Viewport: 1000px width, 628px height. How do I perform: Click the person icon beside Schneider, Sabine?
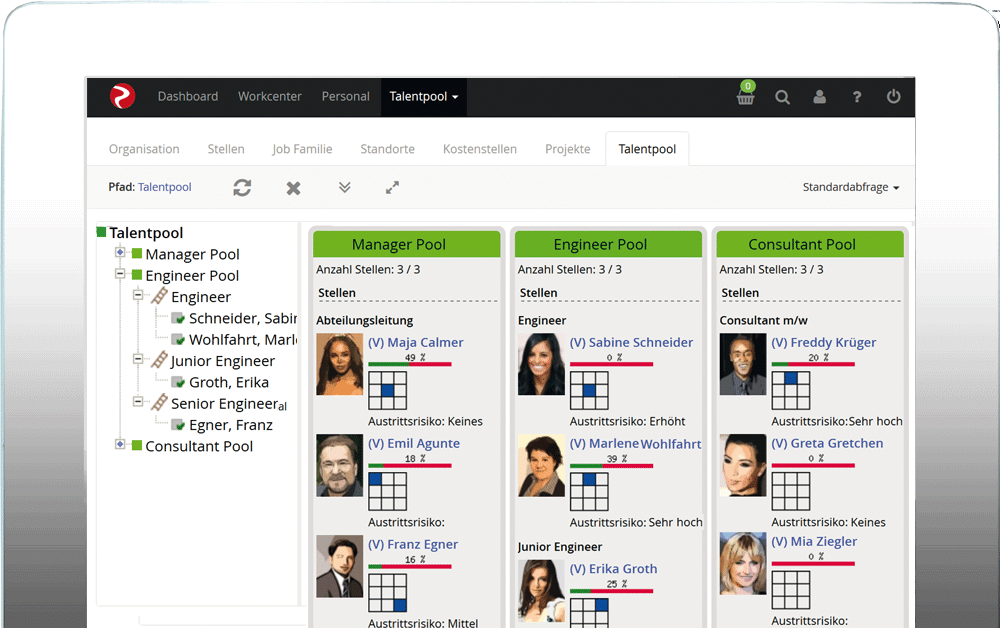pos(178,318)
